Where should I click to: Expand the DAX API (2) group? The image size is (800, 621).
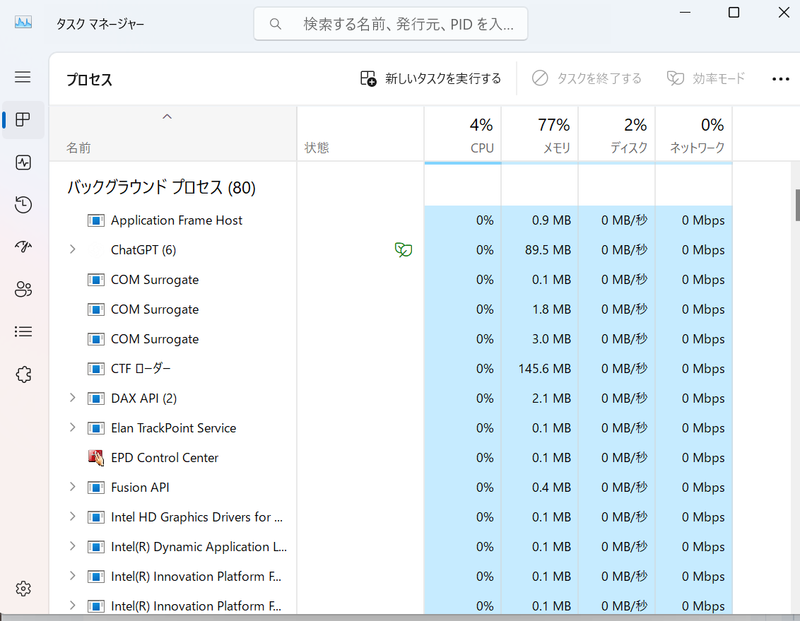coord(71,398)
